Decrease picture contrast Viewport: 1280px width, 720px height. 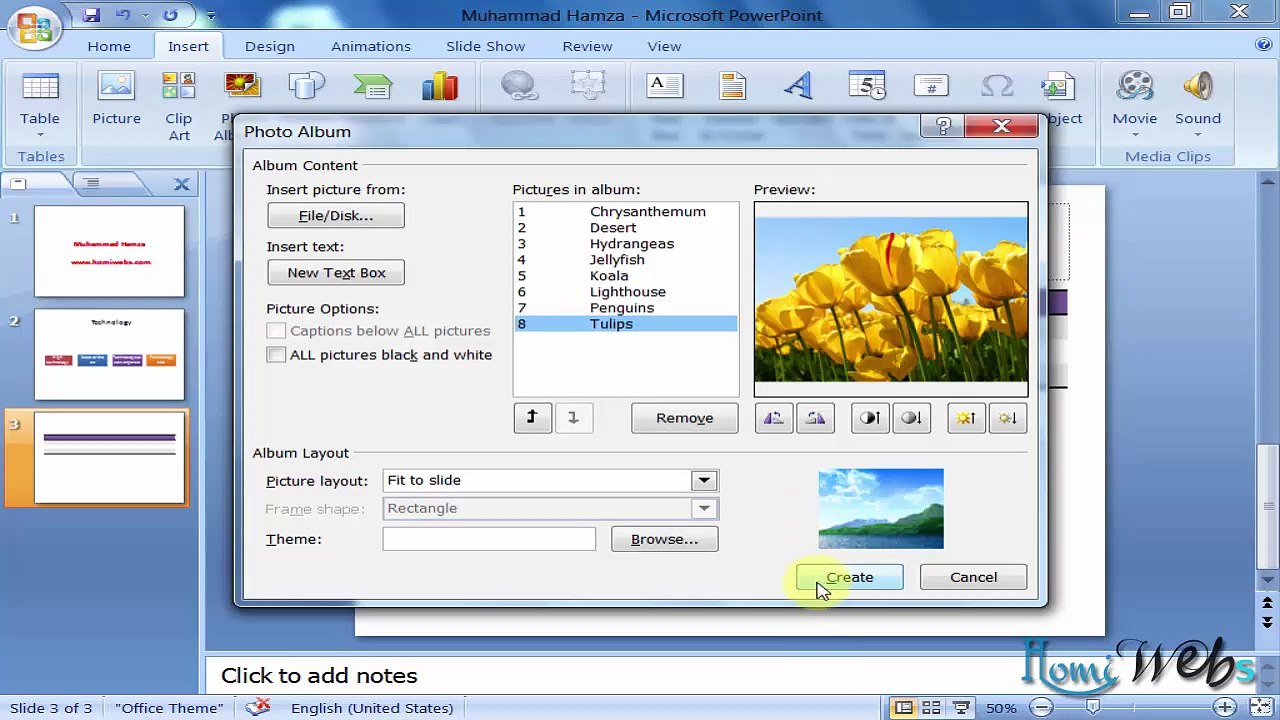click(911, 418)
